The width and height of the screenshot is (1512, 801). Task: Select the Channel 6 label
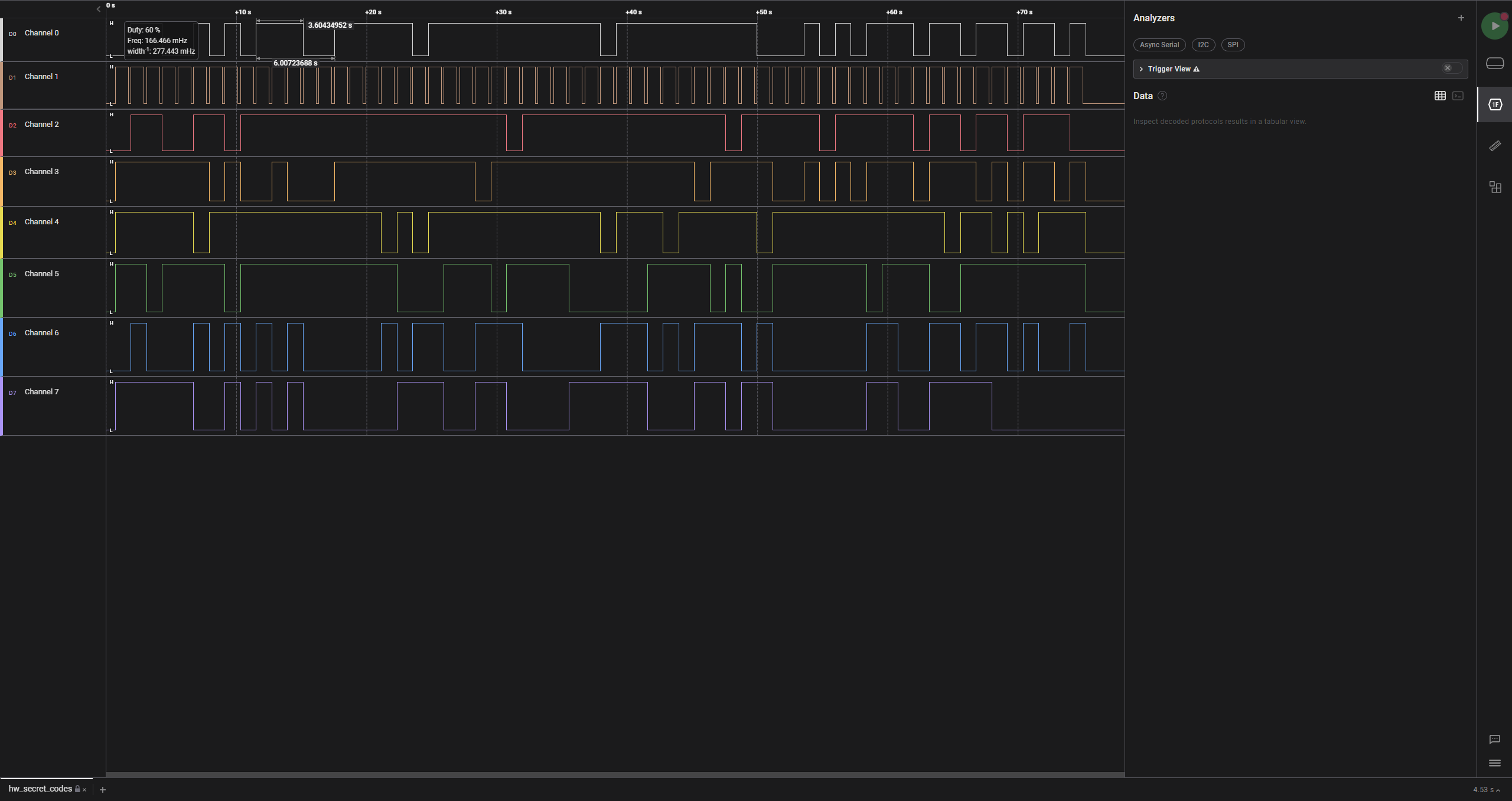(x=41, y=333)
